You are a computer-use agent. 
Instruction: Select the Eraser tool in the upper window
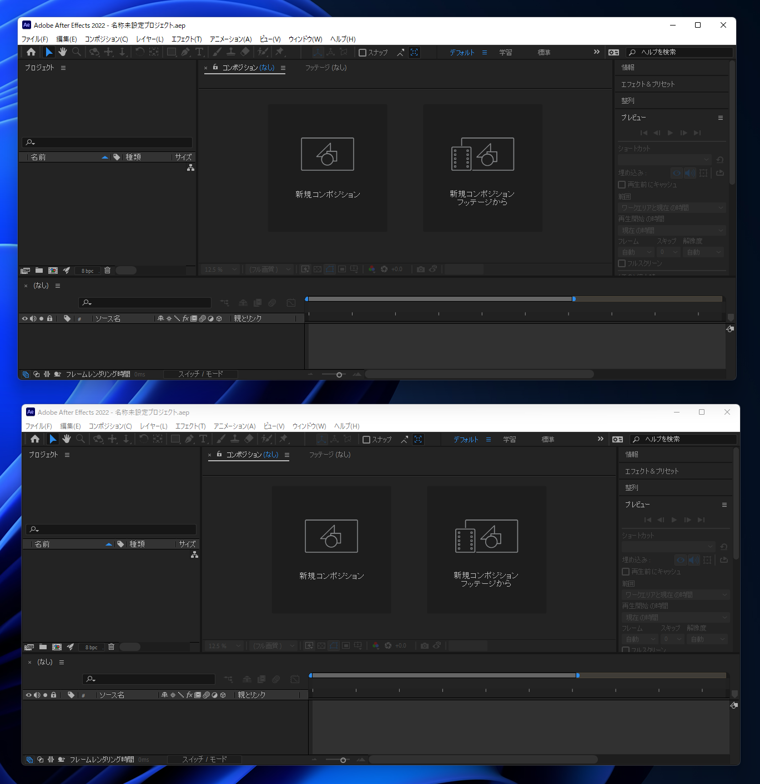point(245,52)
